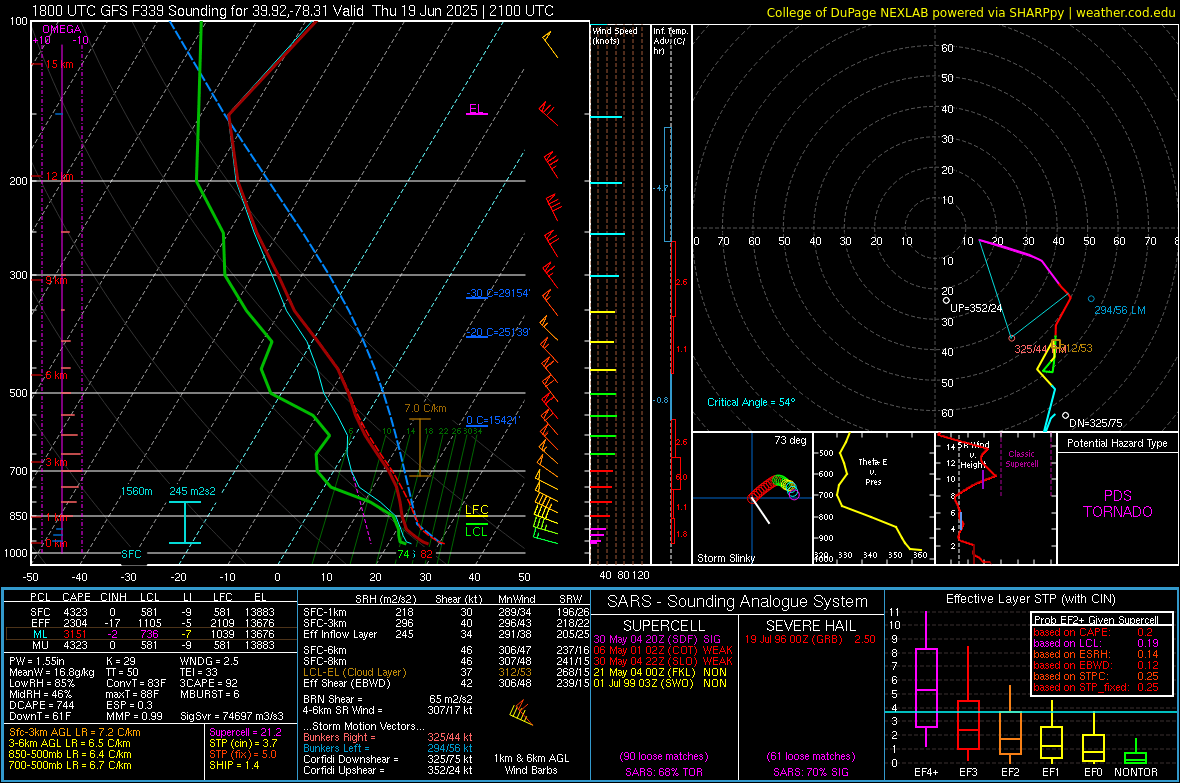Click '(90 loose matches)' text

click(664, 756)
